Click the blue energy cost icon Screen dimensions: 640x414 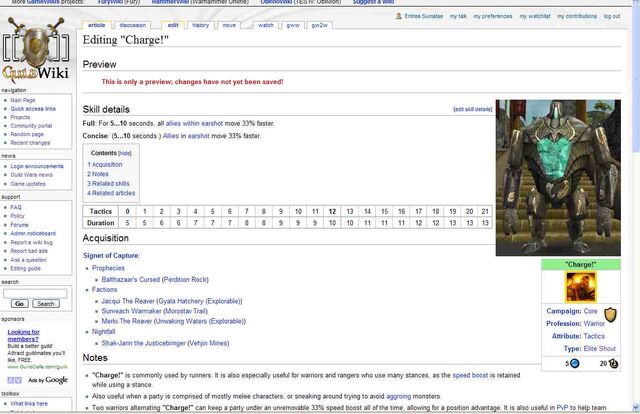[574, 363]
